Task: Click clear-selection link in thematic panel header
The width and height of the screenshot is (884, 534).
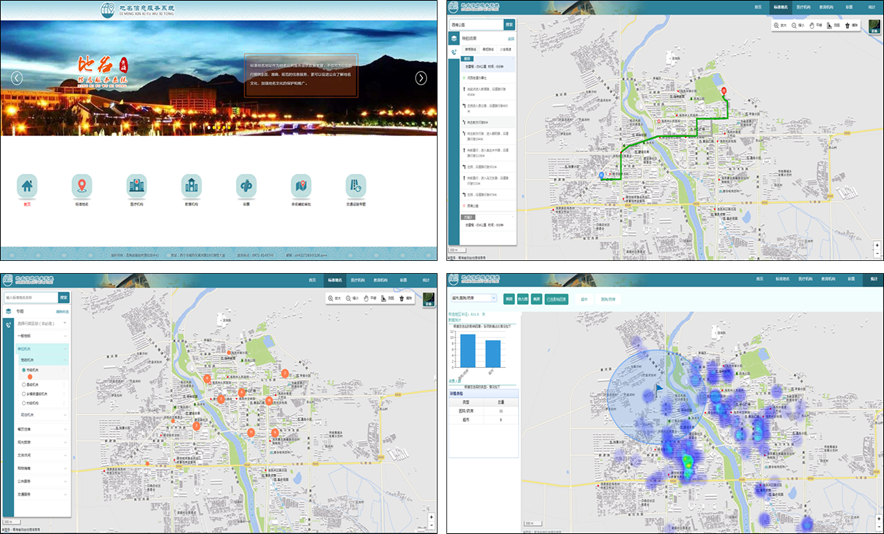Action: (62, 311)
